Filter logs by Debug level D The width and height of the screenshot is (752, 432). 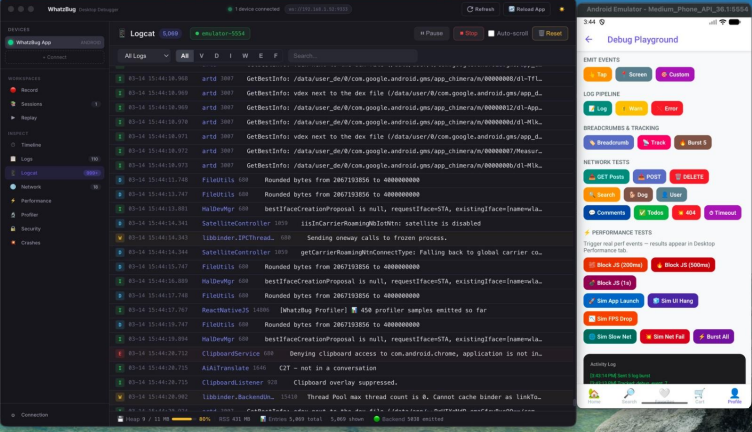click(216, 56)
